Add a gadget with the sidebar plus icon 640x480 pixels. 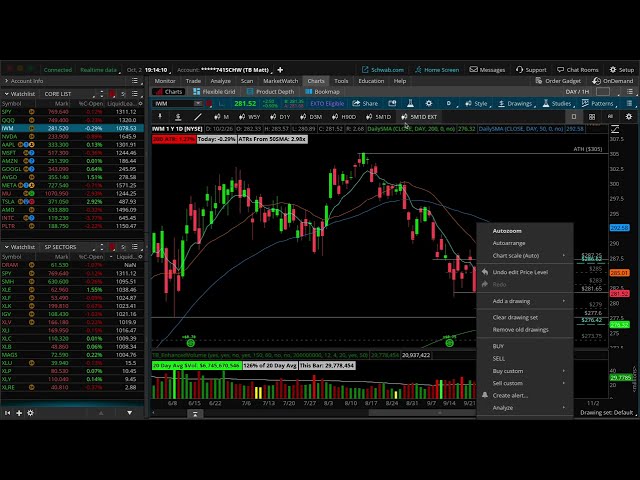point(19,413)
